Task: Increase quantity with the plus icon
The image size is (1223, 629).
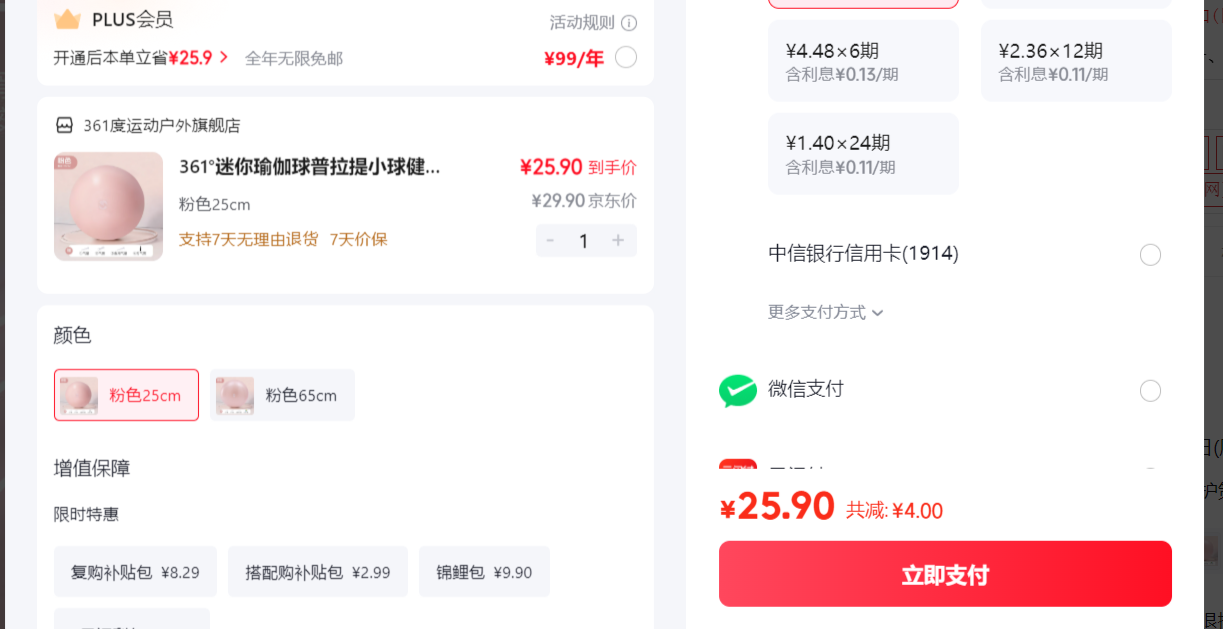Action: (618, 240)
